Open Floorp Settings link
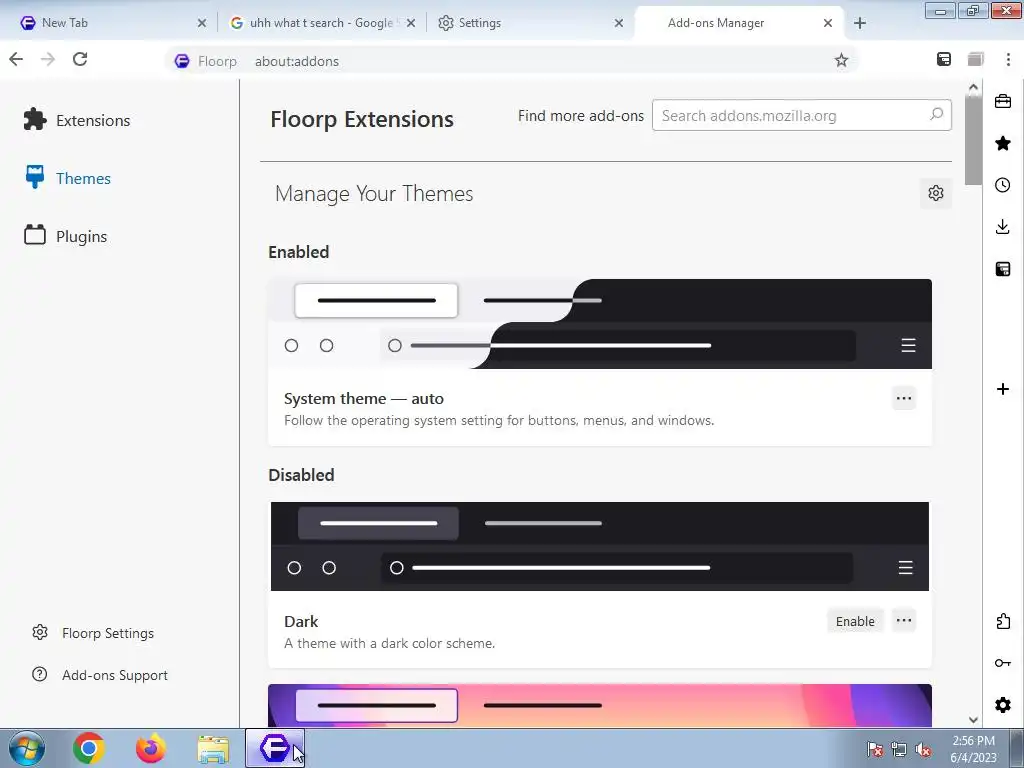The height and width of the screenshot is (768, 1024). [x=93, y=633]
